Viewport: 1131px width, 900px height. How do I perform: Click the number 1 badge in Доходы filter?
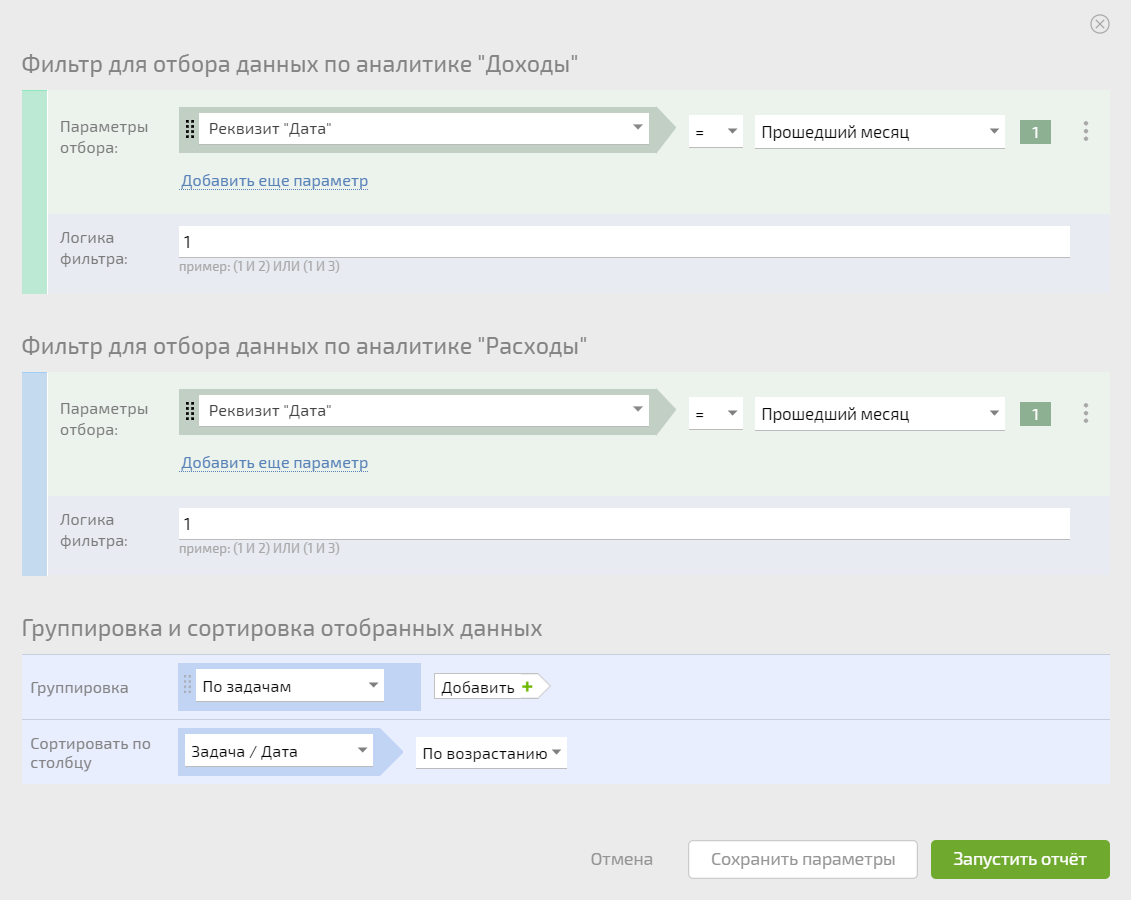[x=1035, y=132]
